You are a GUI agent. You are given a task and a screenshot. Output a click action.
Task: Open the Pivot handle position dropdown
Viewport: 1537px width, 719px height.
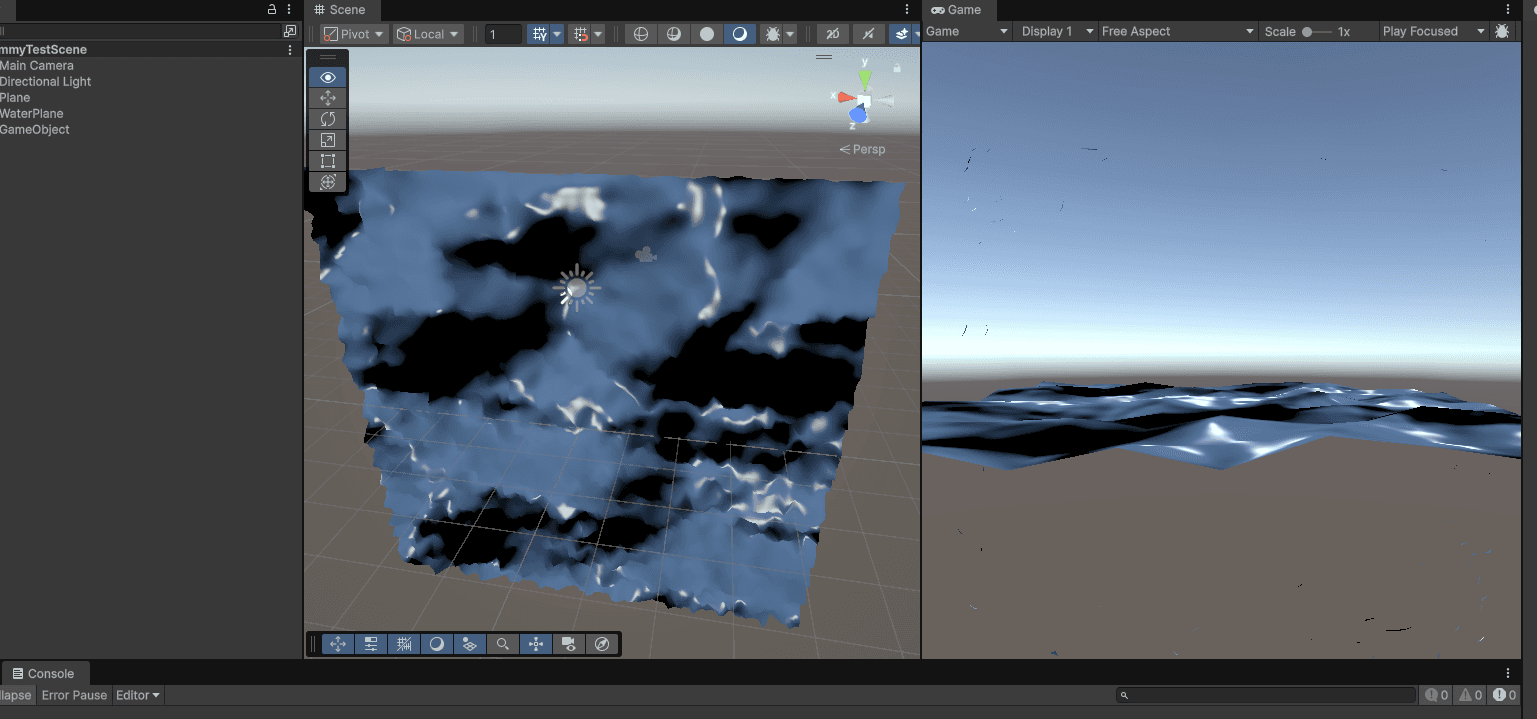point(355,34)
